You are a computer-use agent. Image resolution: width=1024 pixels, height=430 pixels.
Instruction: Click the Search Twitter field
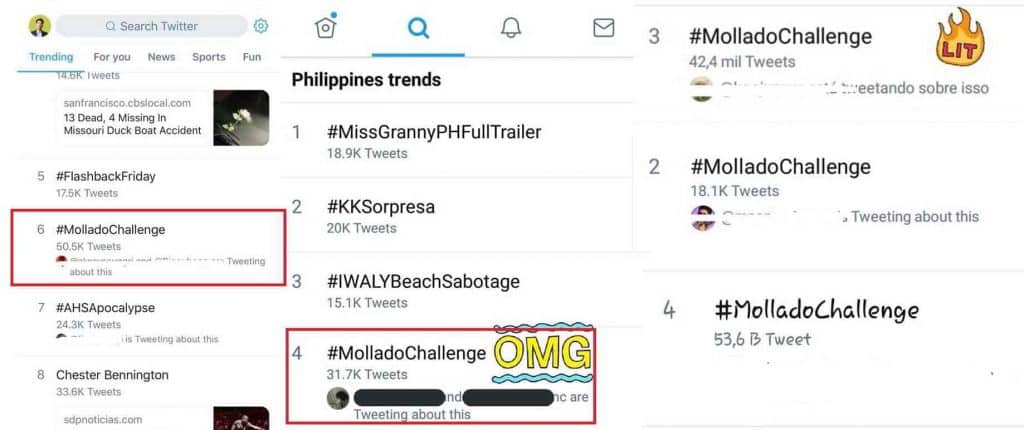click(x=152, y=26)
